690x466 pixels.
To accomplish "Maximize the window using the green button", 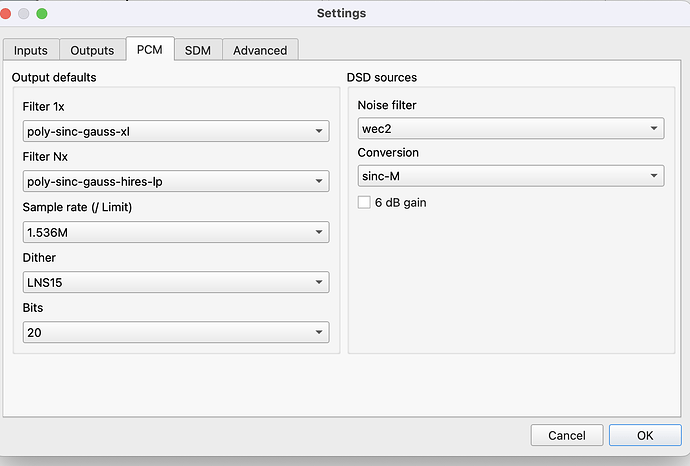I will pyautogui.click(x=42, y=14).
